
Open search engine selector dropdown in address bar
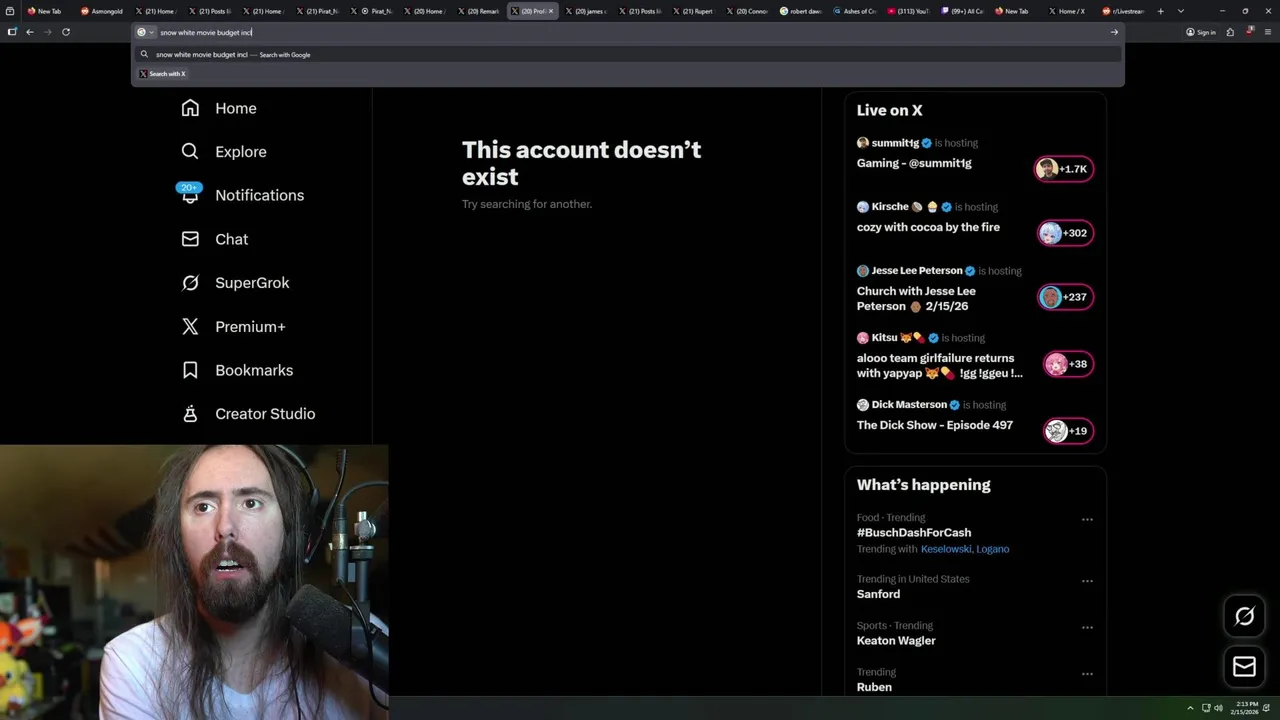[x=145, y=32]
